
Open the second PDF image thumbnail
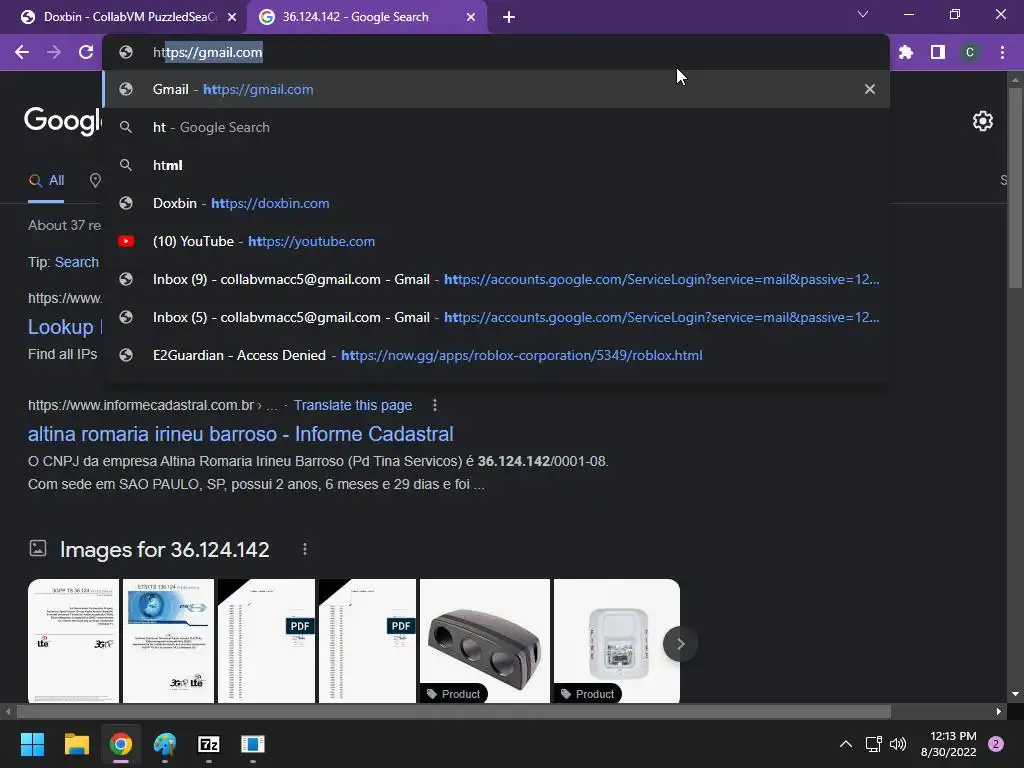pyautogui.click(x=368, y=641)
